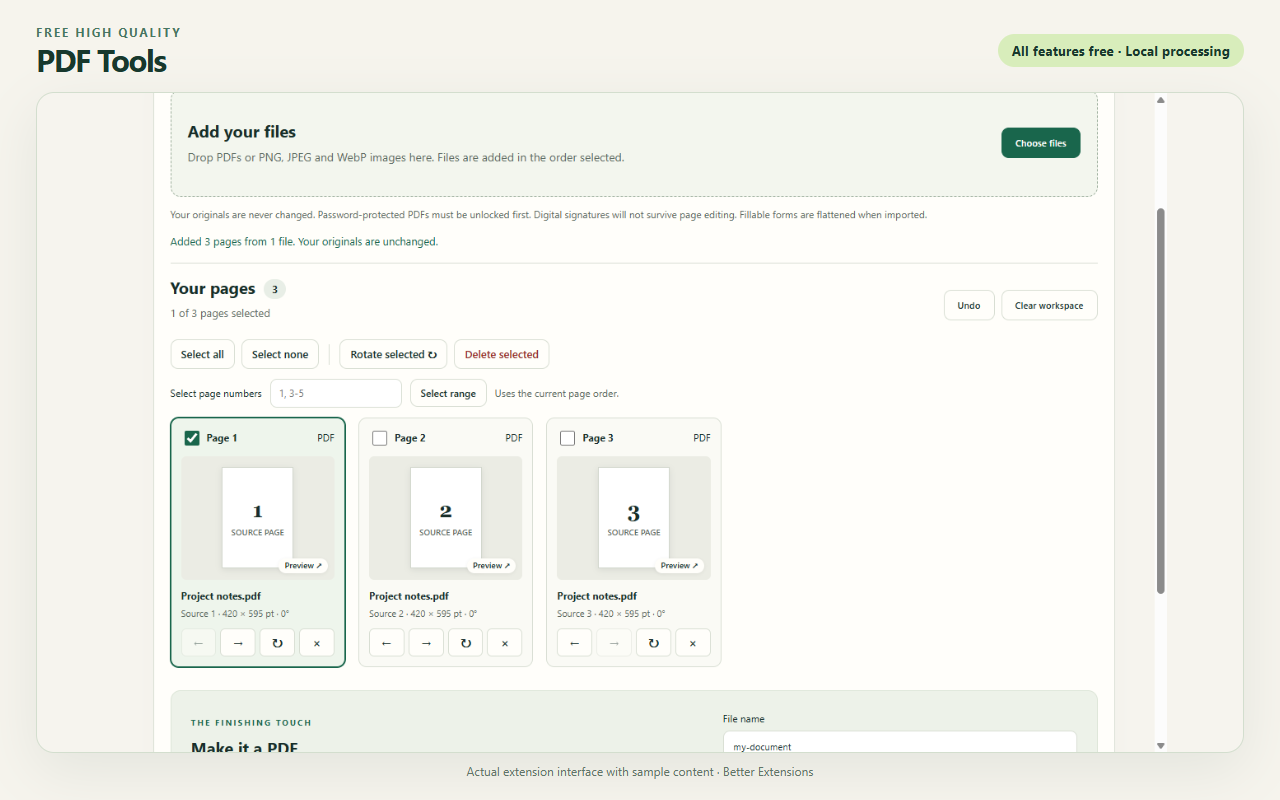This screenshot has width=1280, height=800.
Task: Click 'Added 3 pages from 1 file' message
Action: click(304, 242)
